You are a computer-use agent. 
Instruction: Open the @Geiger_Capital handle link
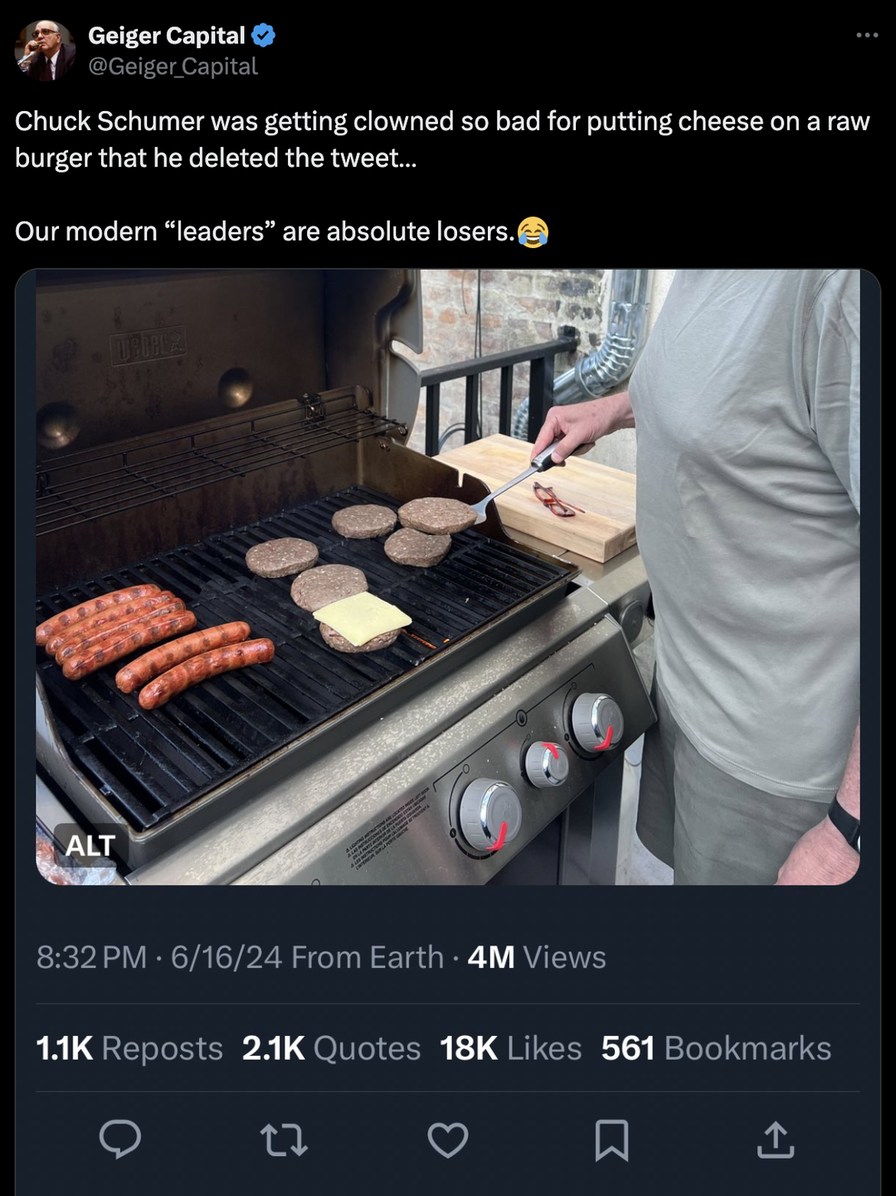173,66
